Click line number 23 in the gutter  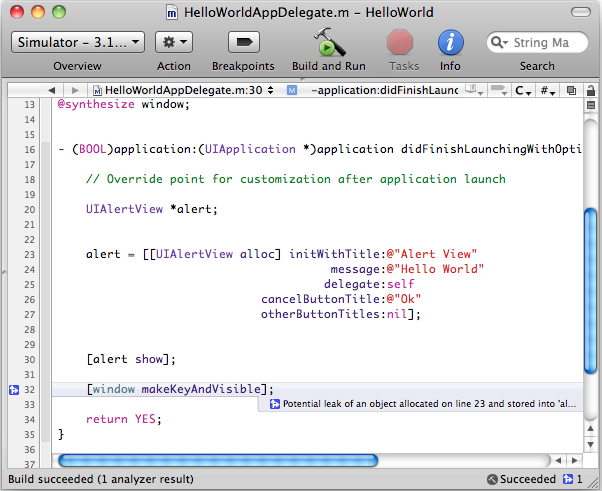30,255
